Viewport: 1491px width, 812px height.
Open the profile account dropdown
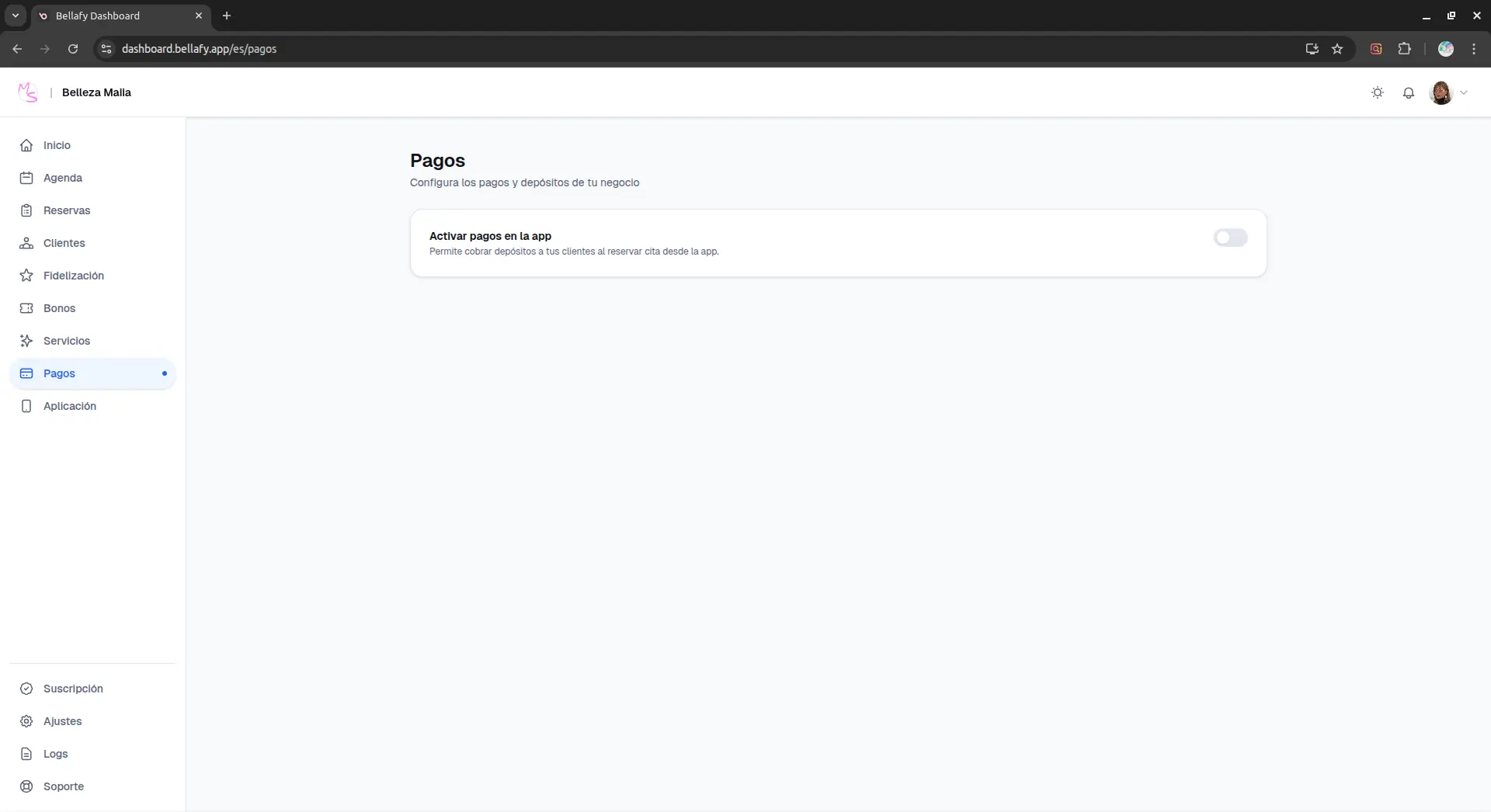tap(1449, 92)
